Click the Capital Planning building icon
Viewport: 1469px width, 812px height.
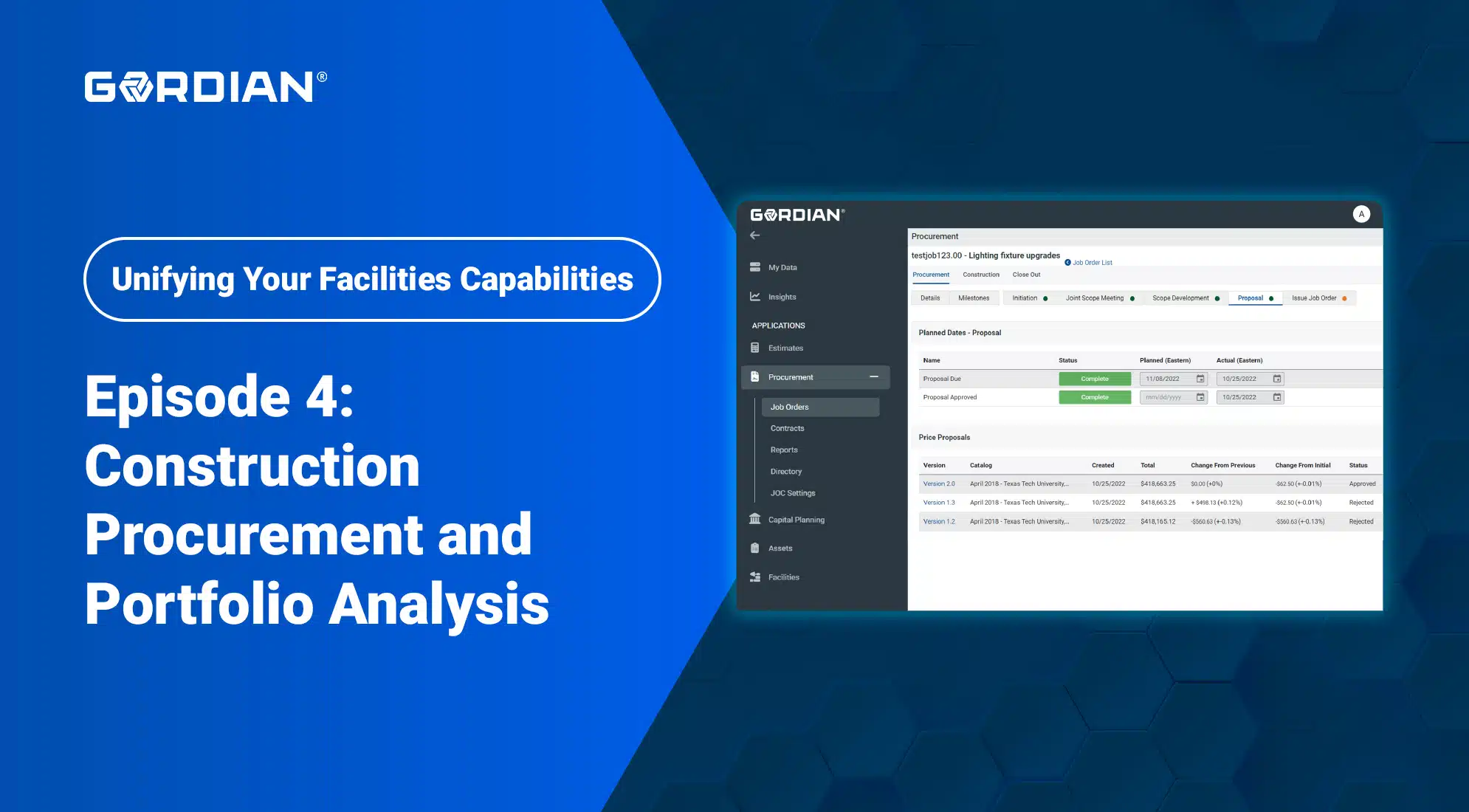point(754,519)
